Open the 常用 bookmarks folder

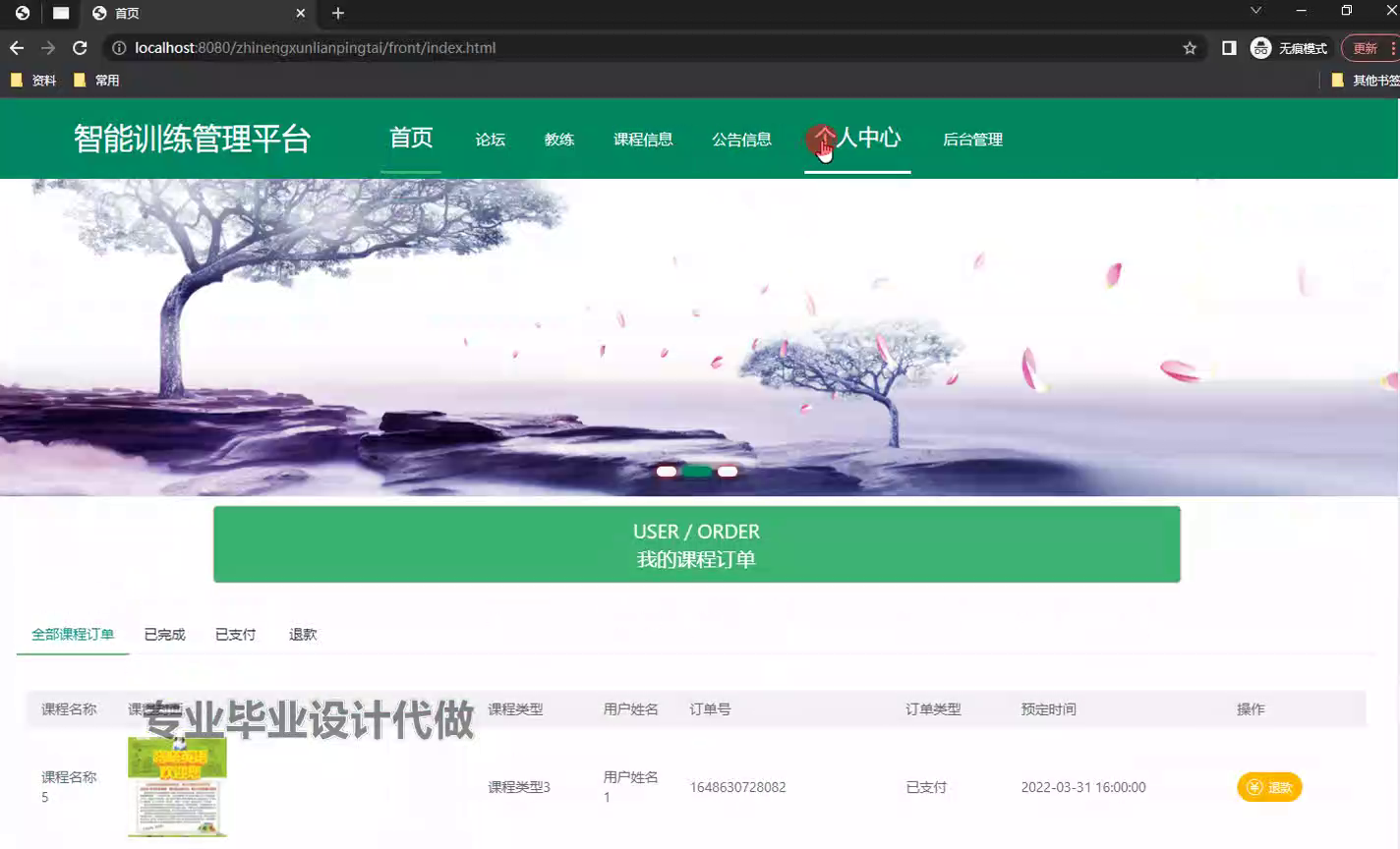point(96,81)
